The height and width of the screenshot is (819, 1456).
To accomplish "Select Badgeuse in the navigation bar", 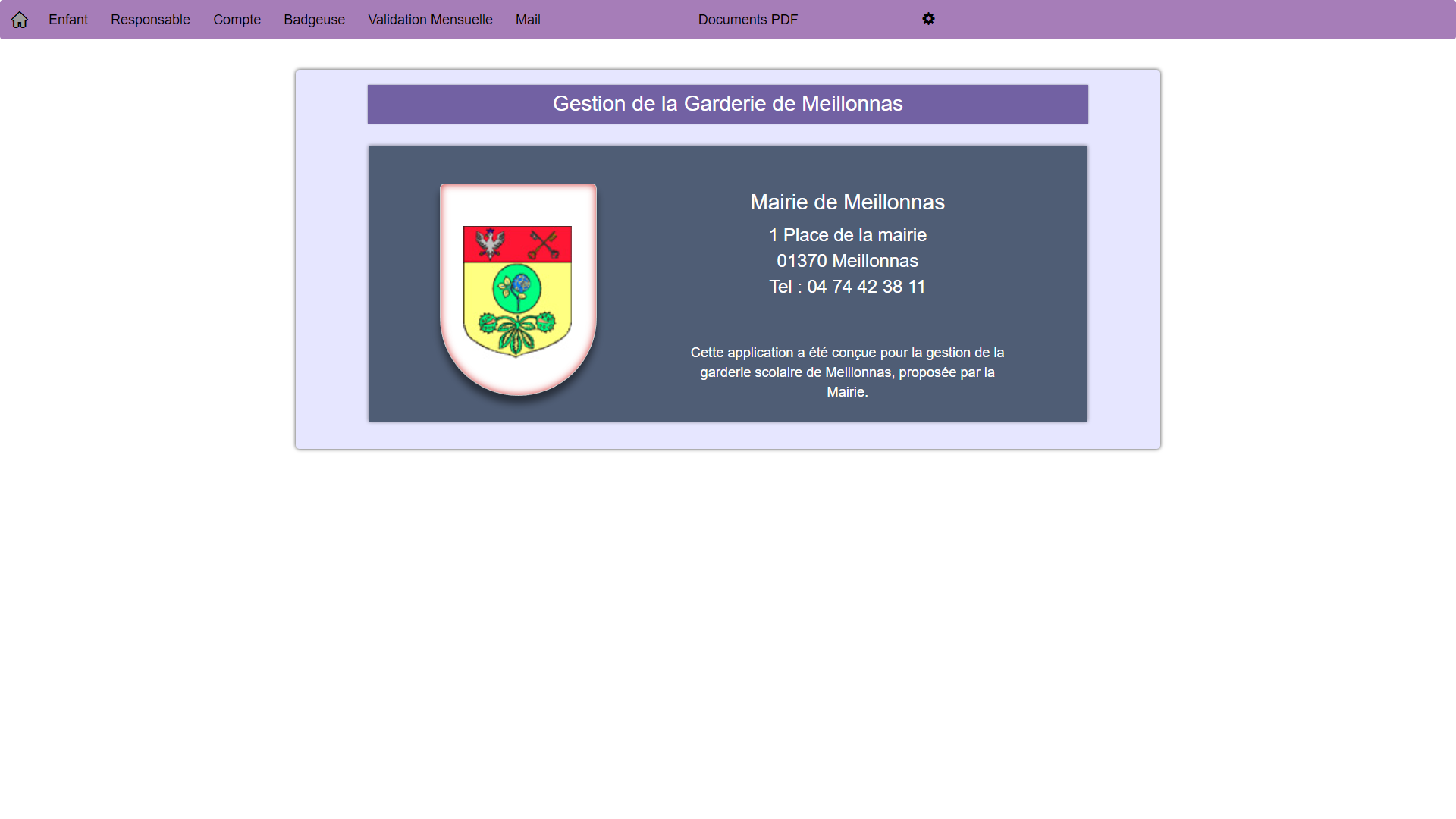I will (314, 20).
